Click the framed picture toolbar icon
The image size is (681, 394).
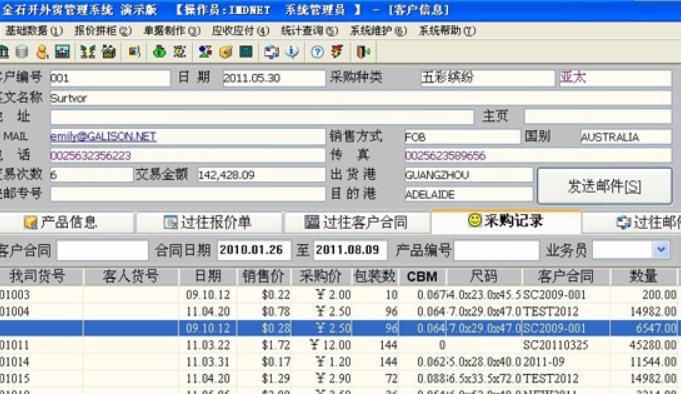62,52
